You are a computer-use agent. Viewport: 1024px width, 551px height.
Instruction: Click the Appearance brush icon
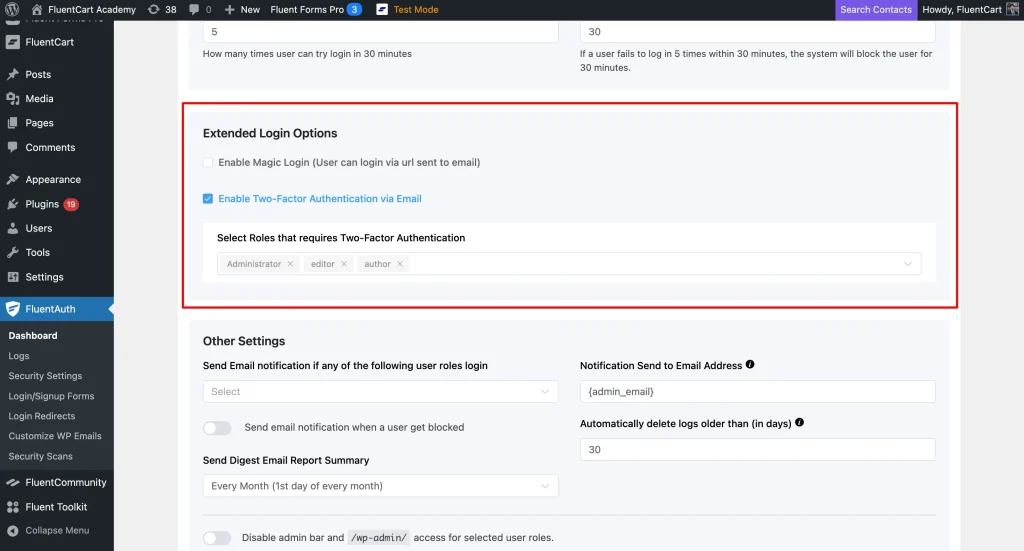point(12,180)
